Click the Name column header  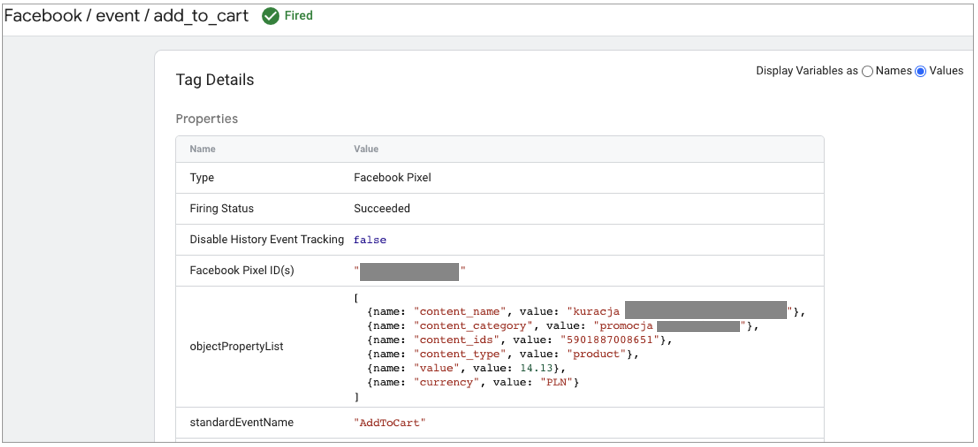[x=203, y=149]
